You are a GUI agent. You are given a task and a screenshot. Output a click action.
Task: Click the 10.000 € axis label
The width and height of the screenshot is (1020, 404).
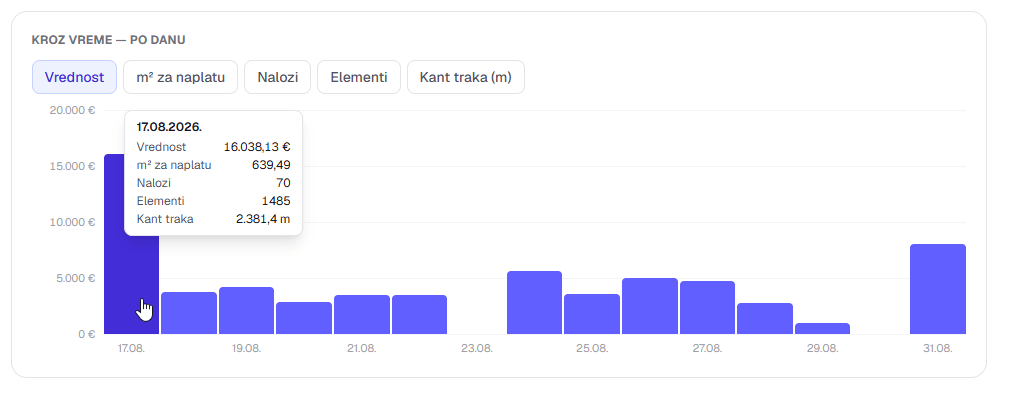point(72,222)
